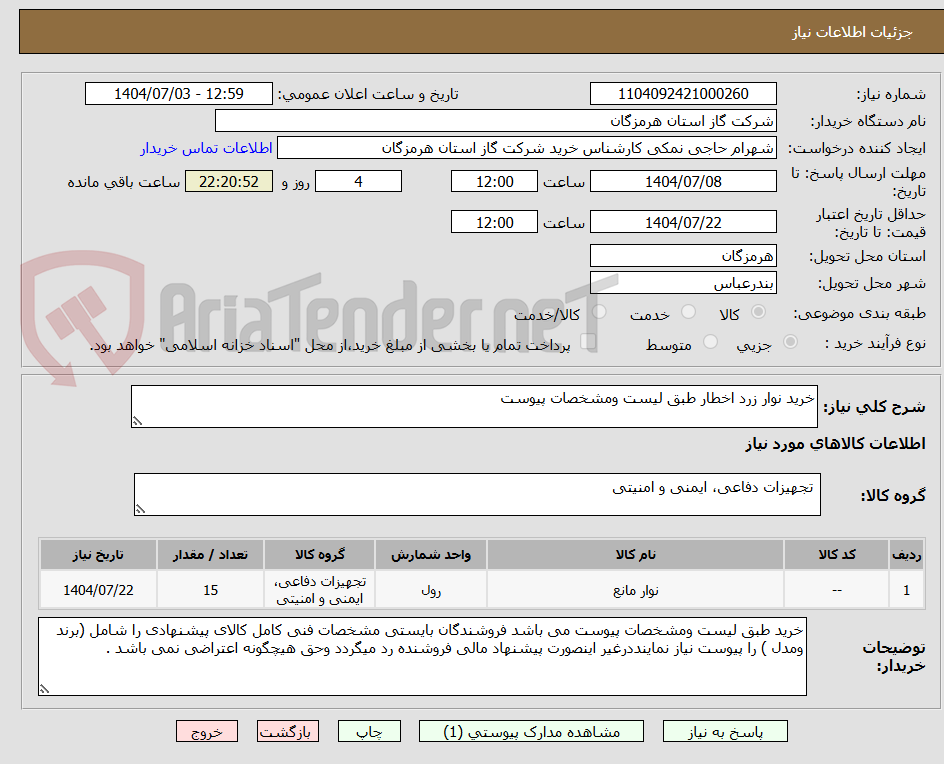Open the واحد شمارش cell showing رول

pos(429,589)
